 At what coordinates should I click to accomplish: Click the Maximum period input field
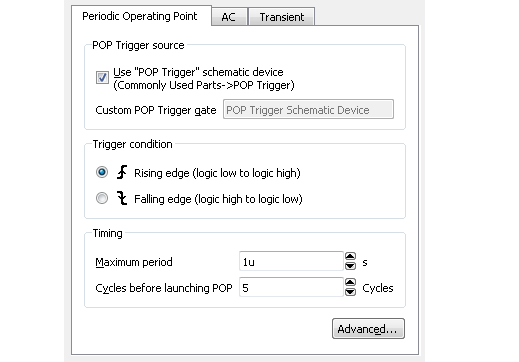point(291,261)
